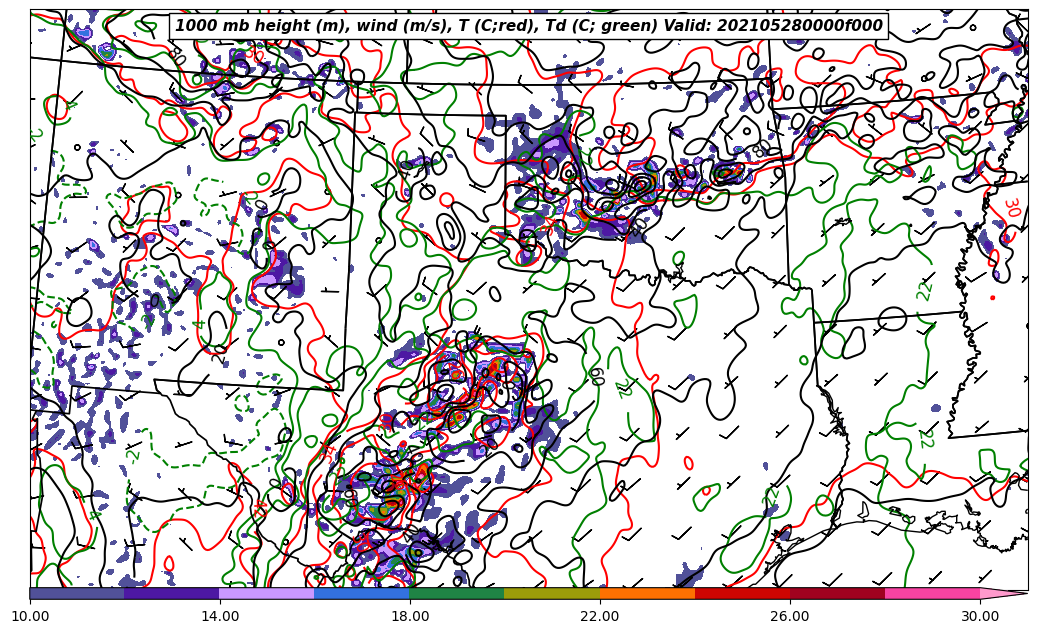Click the dark red 26–28 colorbar segment
Image resolution: width=1037 pixels, height=633 pixels.
(837, 594)
